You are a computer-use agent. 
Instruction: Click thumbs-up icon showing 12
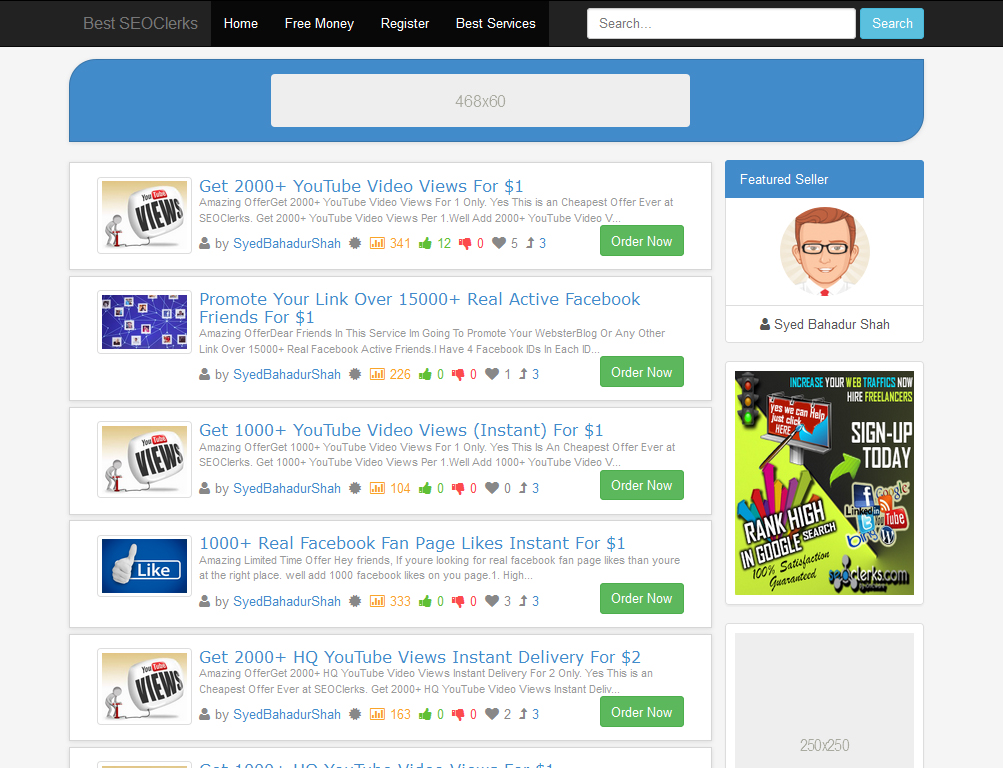click(425, 243)
